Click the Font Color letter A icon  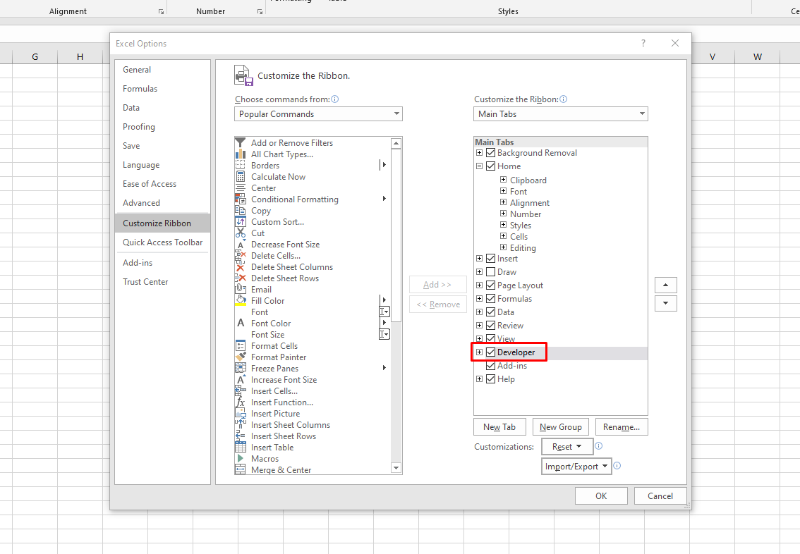[240, 323]
